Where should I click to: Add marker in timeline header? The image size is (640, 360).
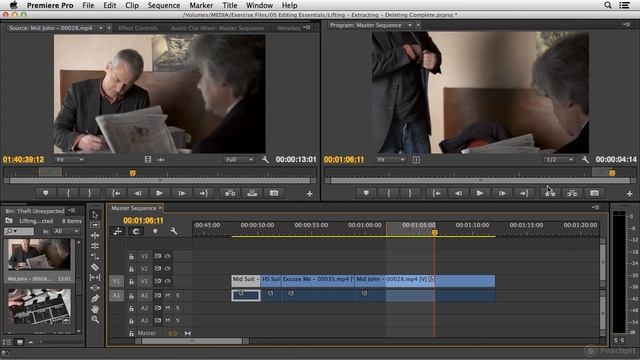click(155, 231)
